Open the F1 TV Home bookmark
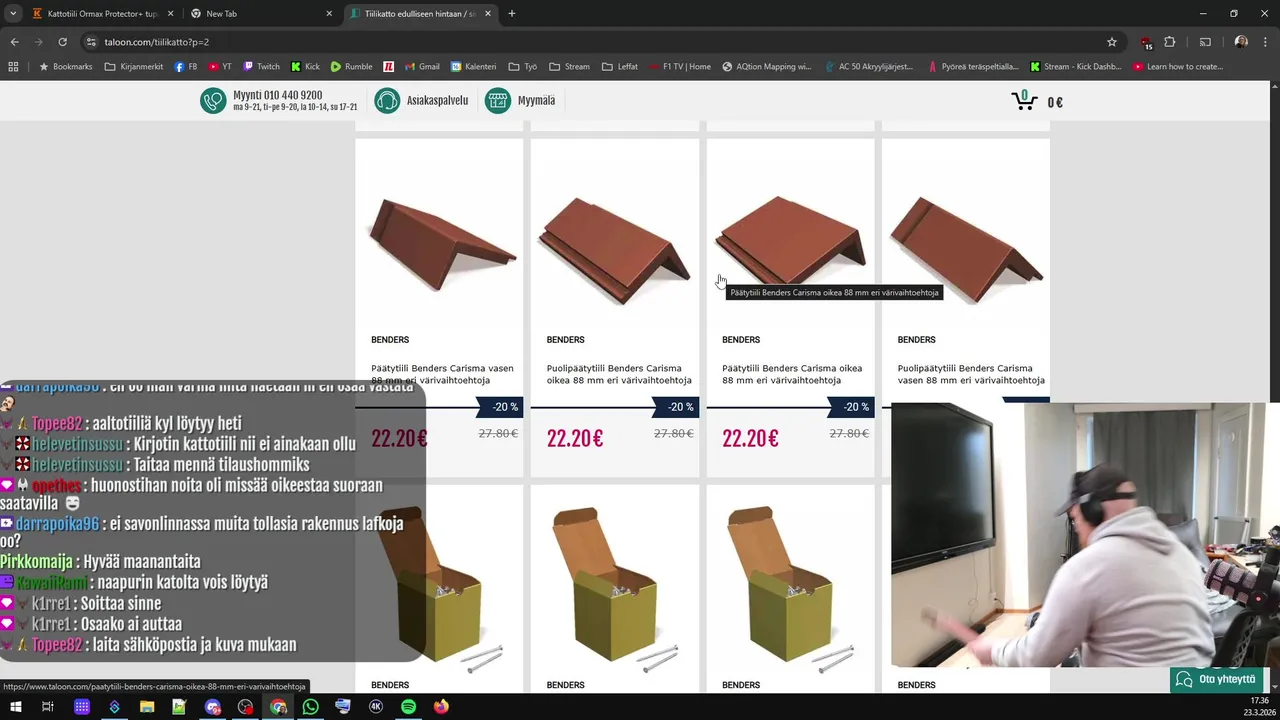 pyautogui.click(x=679, y=67)
